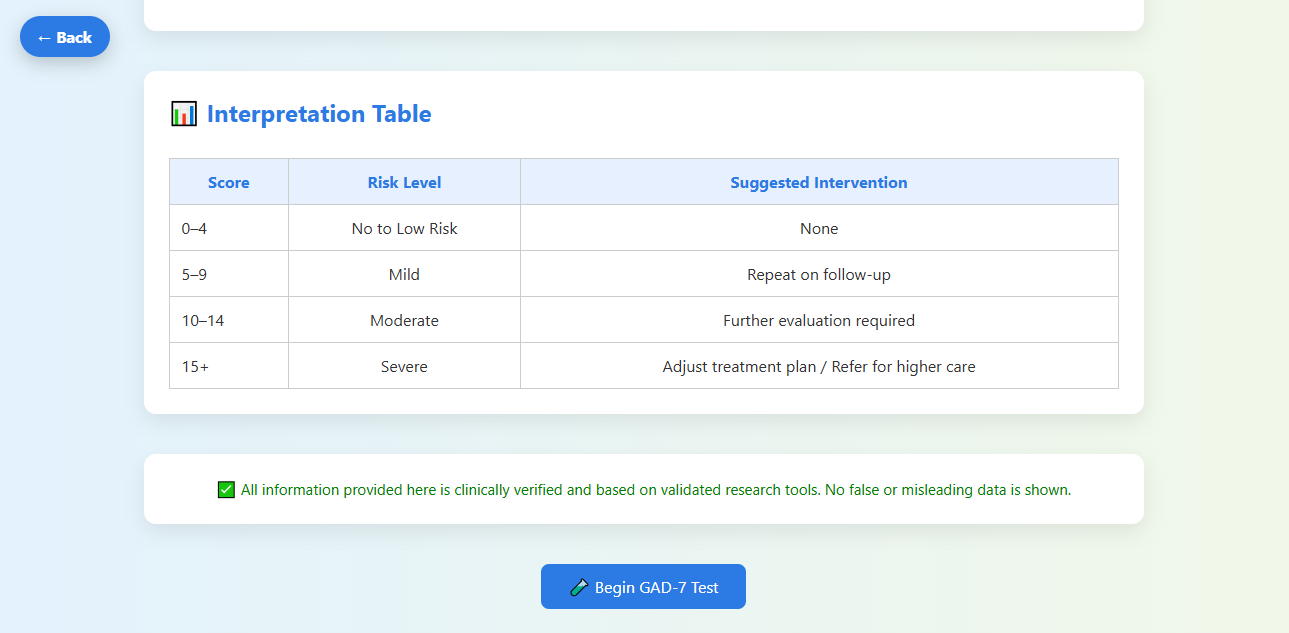The height and width of the screenshot is (633, 1289).
Task: Click the Moderate risk level cell
Action: (404, 320)
